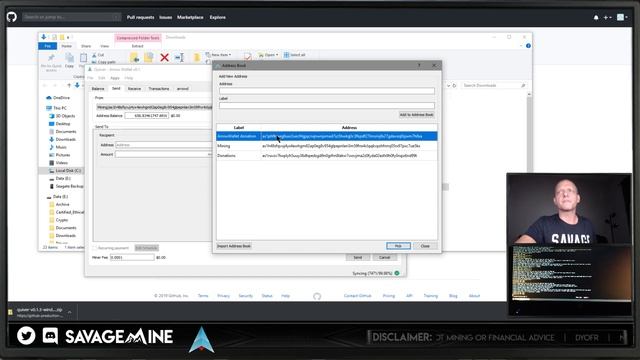Viewport: 640px width, 360px height.
Task: Switch to the wallet Balance tab
Action: pyautogui.click(x=98, y=89)
